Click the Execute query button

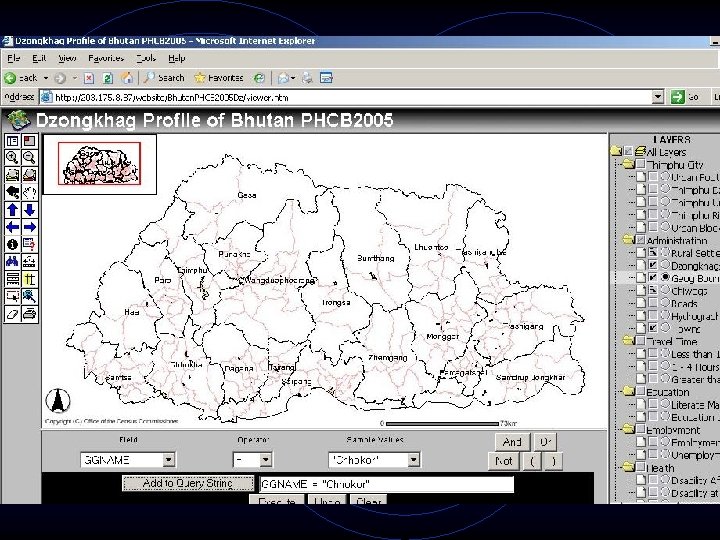pyautogui.click(x=277, y=500)
